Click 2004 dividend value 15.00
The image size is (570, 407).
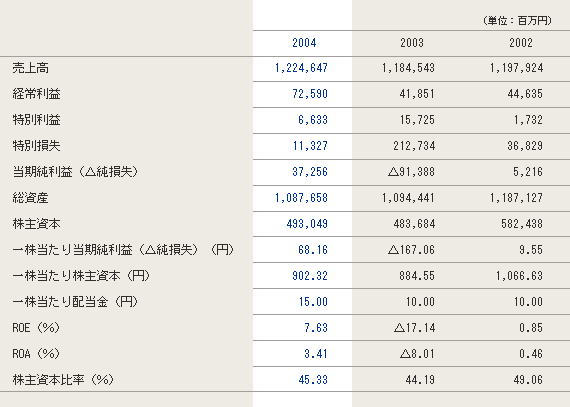coord(313,302)
